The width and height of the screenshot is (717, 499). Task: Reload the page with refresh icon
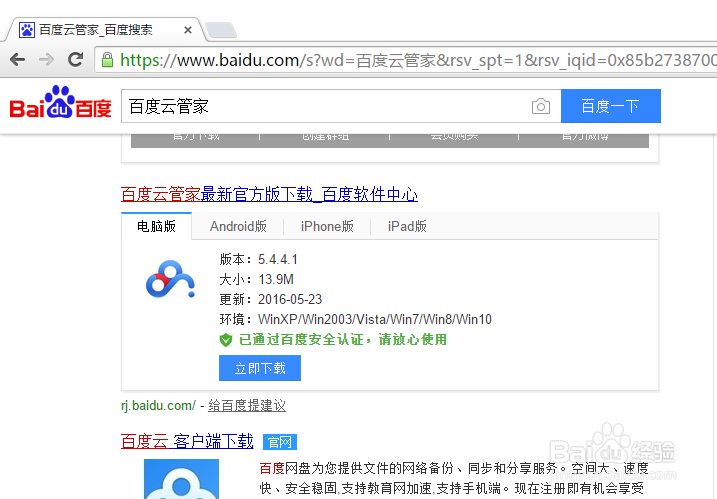(75, 59)
